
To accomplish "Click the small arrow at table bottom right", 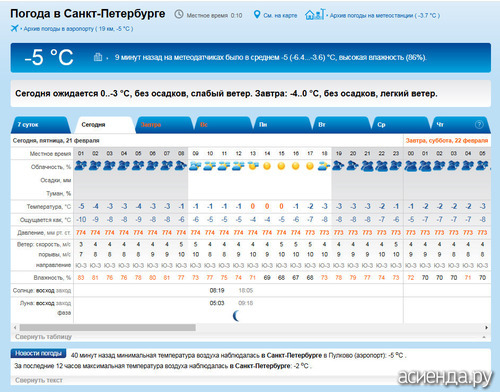I will tap(484, 337).
